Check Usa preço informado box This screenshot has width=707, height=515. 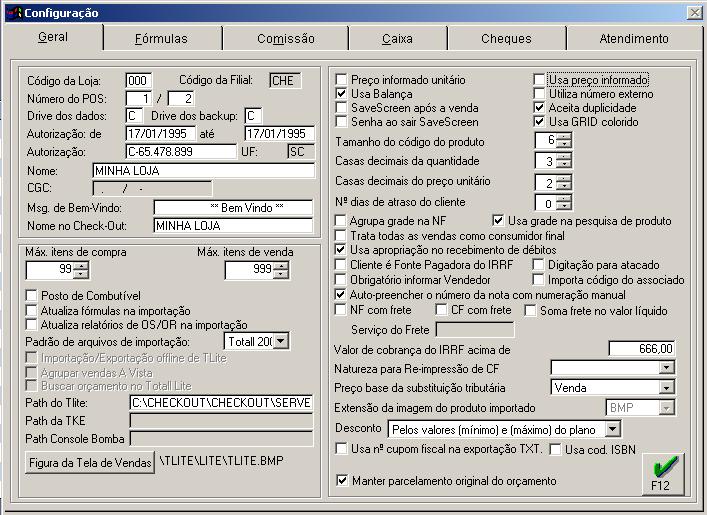[539, 80]
